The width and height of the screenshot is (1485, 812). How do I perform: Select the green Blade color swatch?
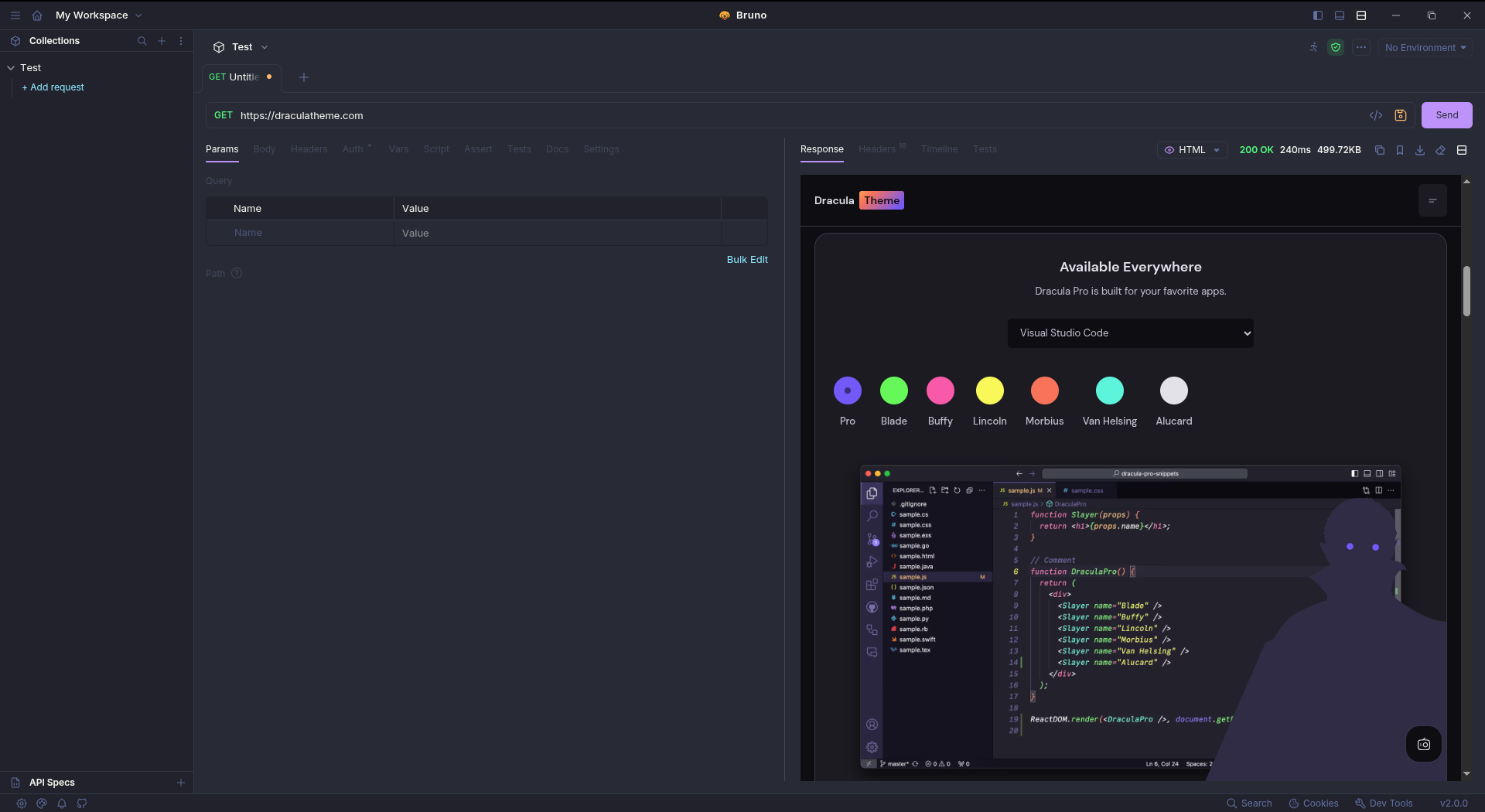[x=894, y=391]
